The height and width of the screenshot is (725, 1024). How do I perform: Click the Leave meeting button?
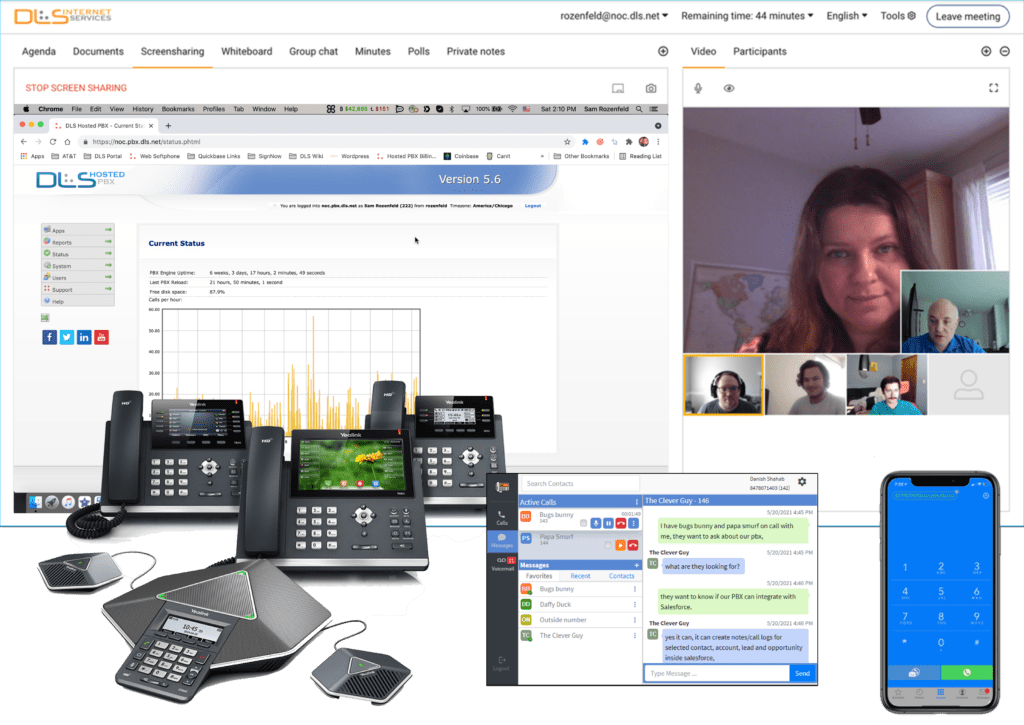pos(967,16)
